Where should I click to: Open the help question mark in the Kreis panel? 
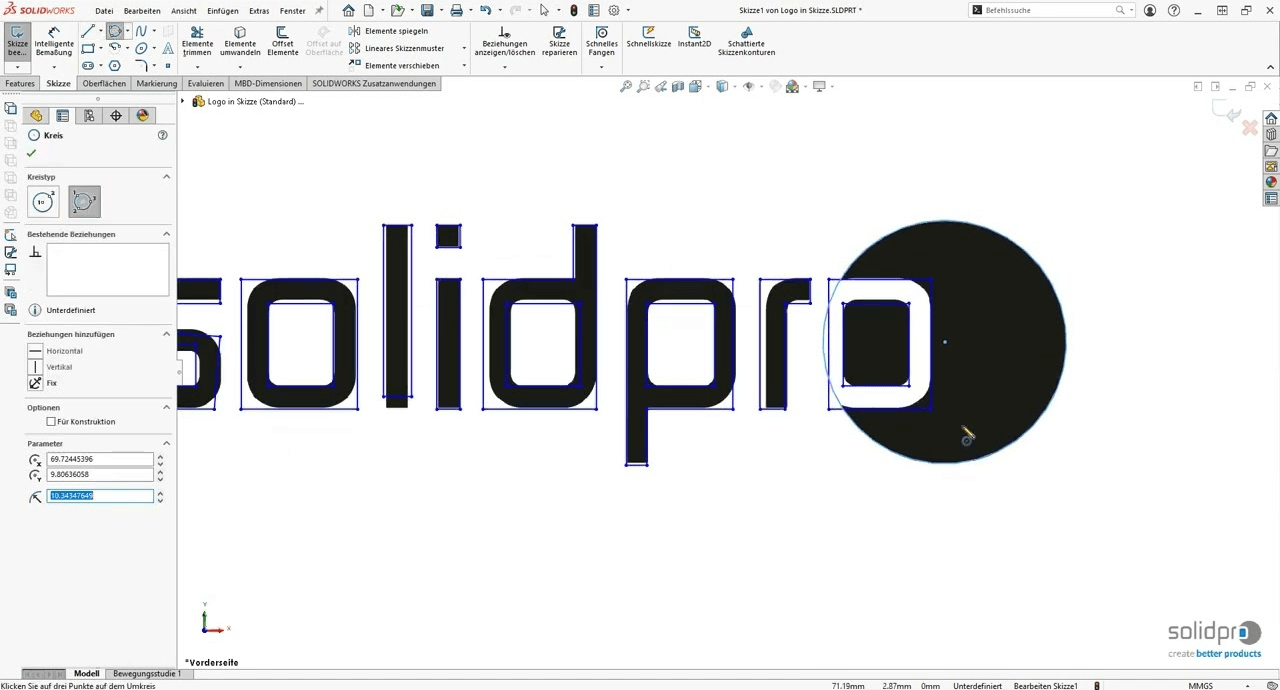point(161,135)
